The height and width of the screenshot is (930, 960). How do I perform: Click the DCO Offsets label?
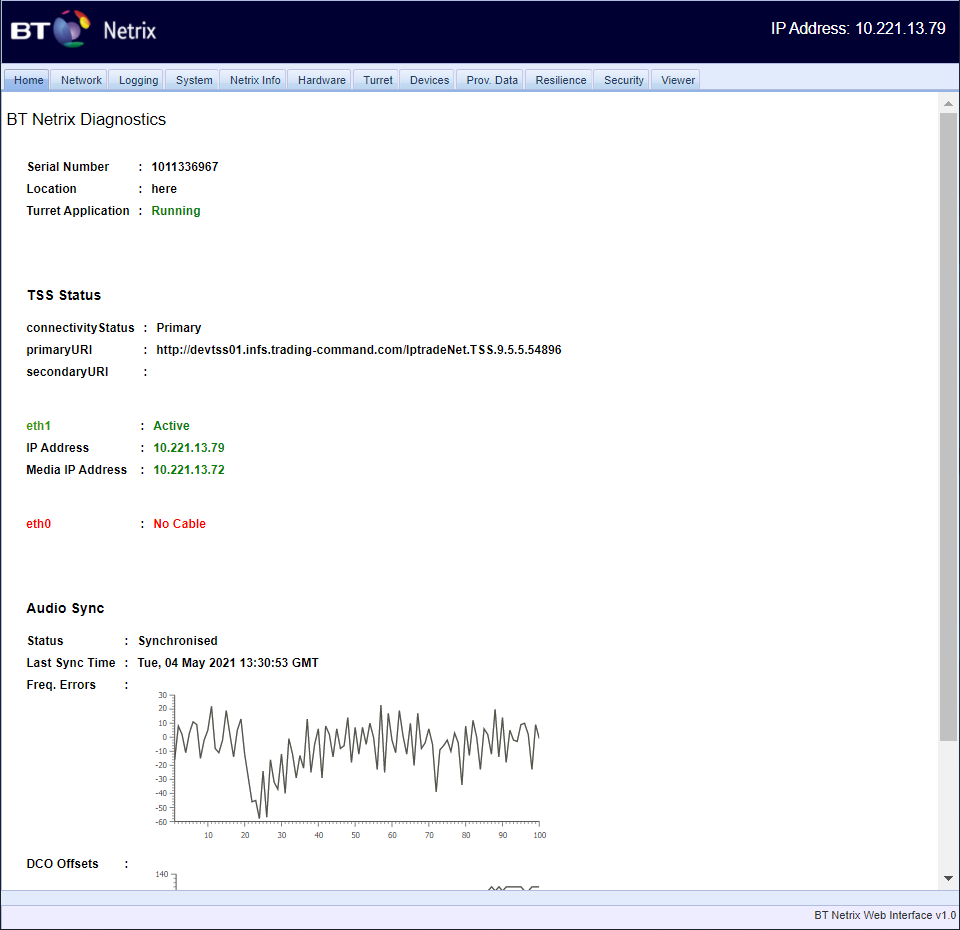(62, 863)
